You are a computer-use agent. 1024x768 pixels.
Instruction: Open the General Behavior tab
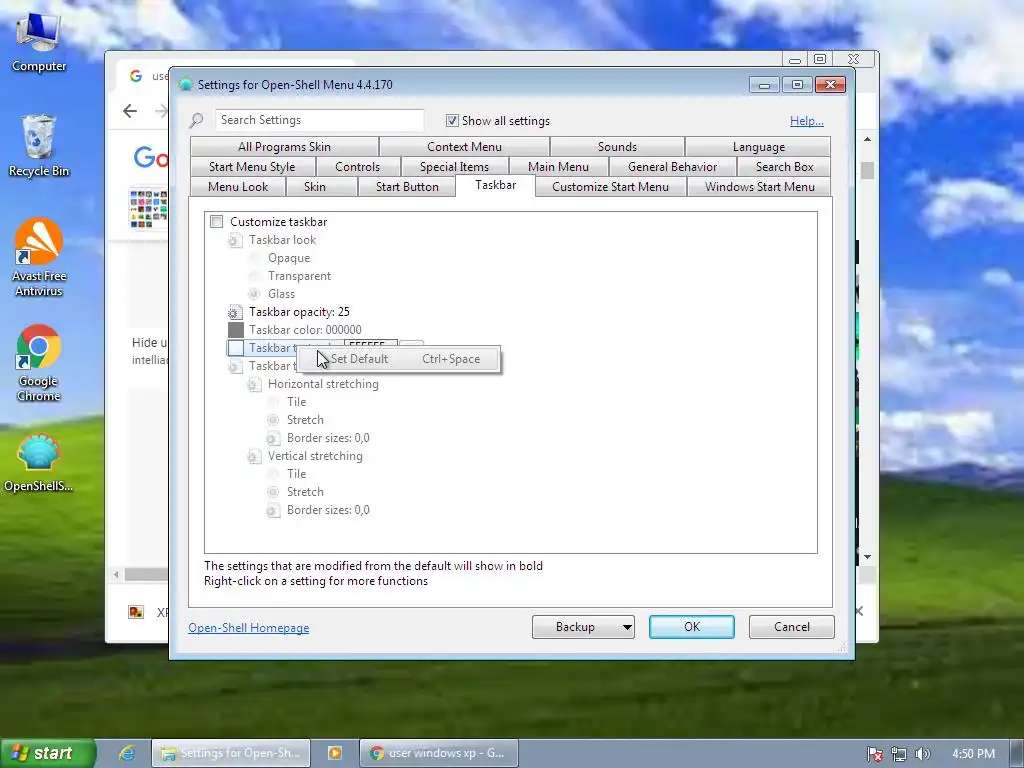[672, 167]
